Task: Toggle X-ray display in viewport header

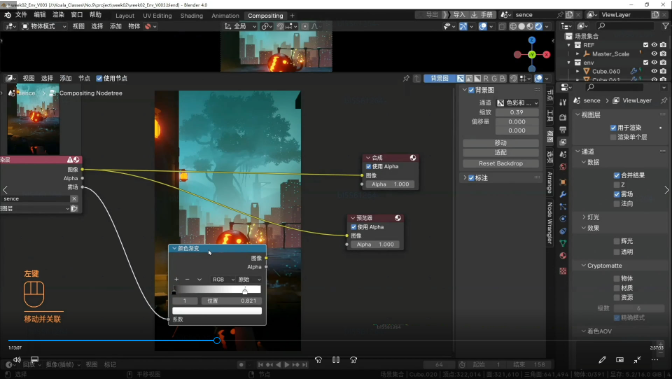Action: pyautogui.click(x=502, y=27)
